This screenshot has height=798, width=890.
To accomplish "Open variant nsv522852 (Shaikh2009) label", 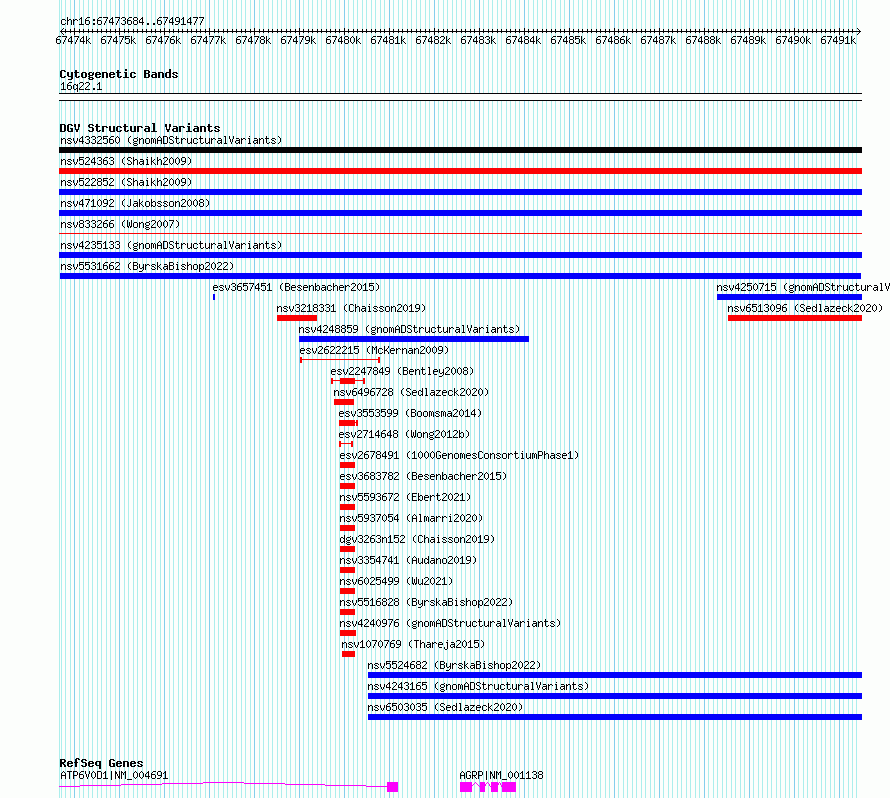I will click(126, 182).
